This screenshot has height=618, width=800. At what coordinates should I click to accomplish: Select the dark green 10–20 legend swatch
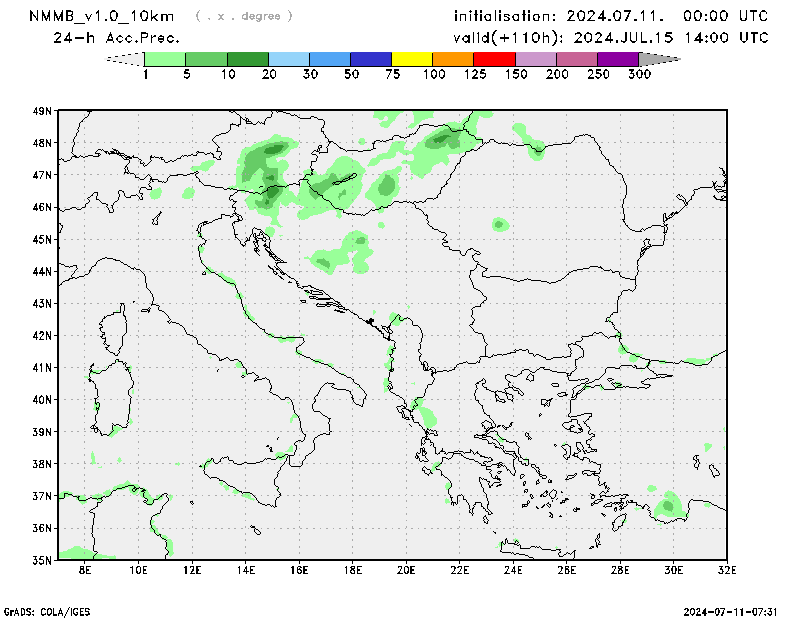(x=248, y=59)
